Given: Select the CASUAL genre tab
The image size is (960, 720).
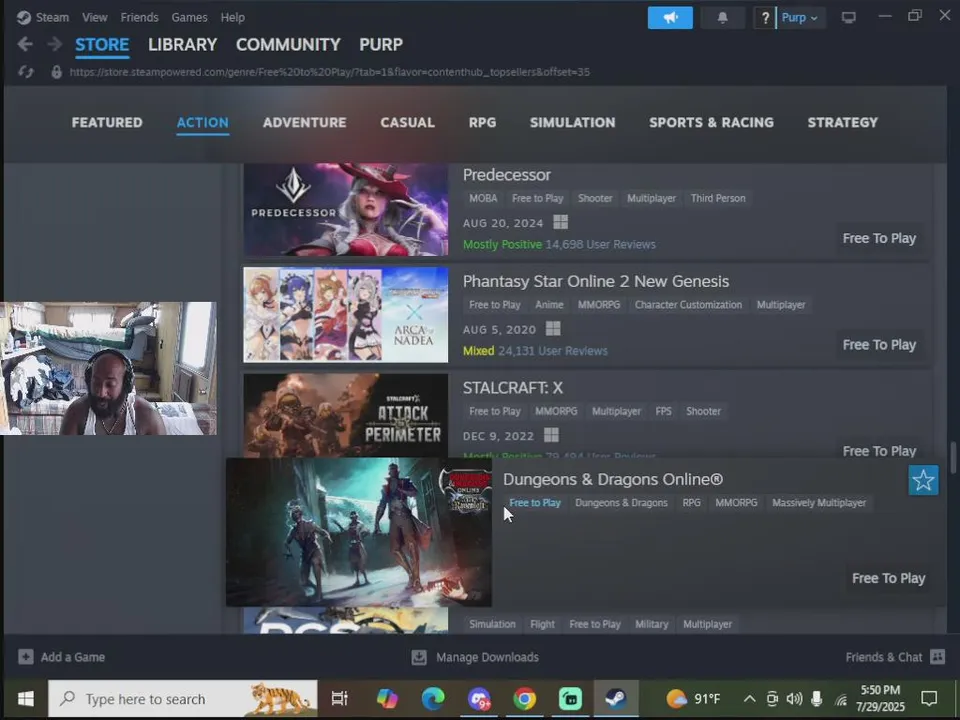Looking at the screenshot, I should pos(407,122).
